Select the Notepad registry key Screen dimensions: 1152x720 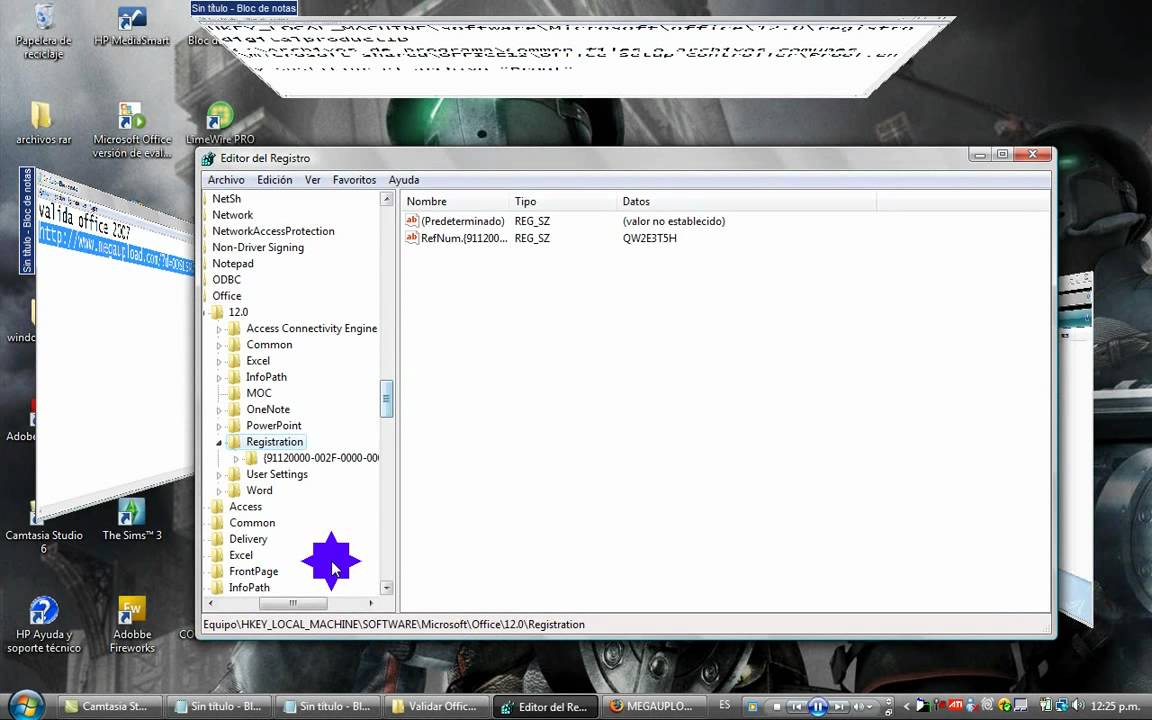coord(232,263)
